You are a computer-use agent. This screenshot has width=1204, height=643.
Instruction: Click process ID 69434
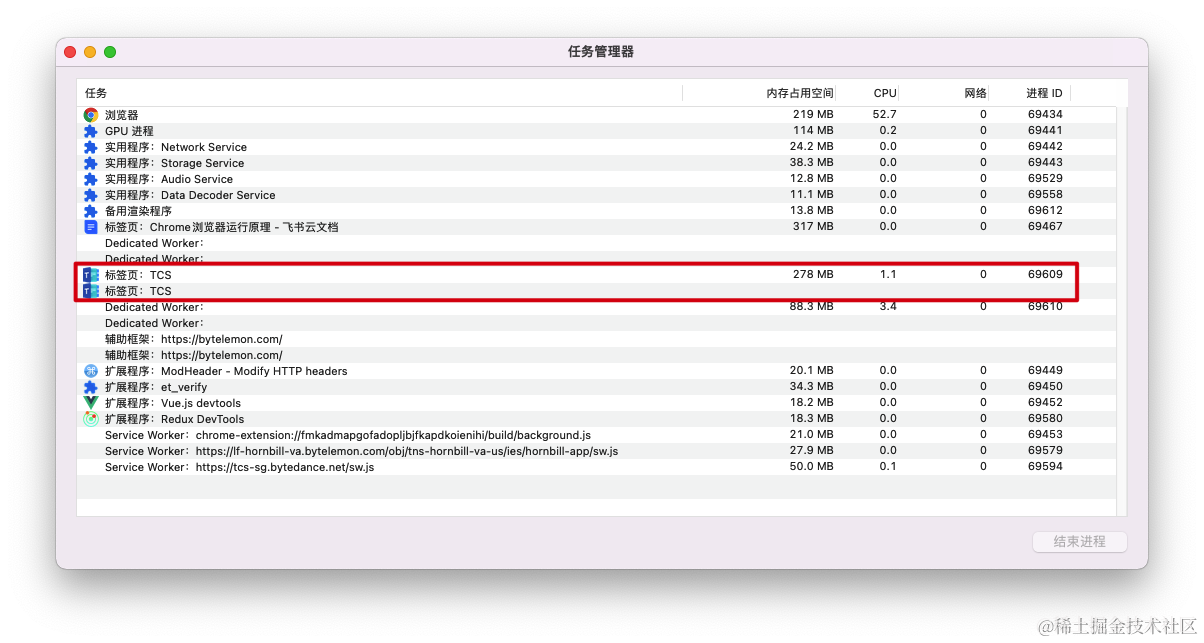click(1045, 115)
